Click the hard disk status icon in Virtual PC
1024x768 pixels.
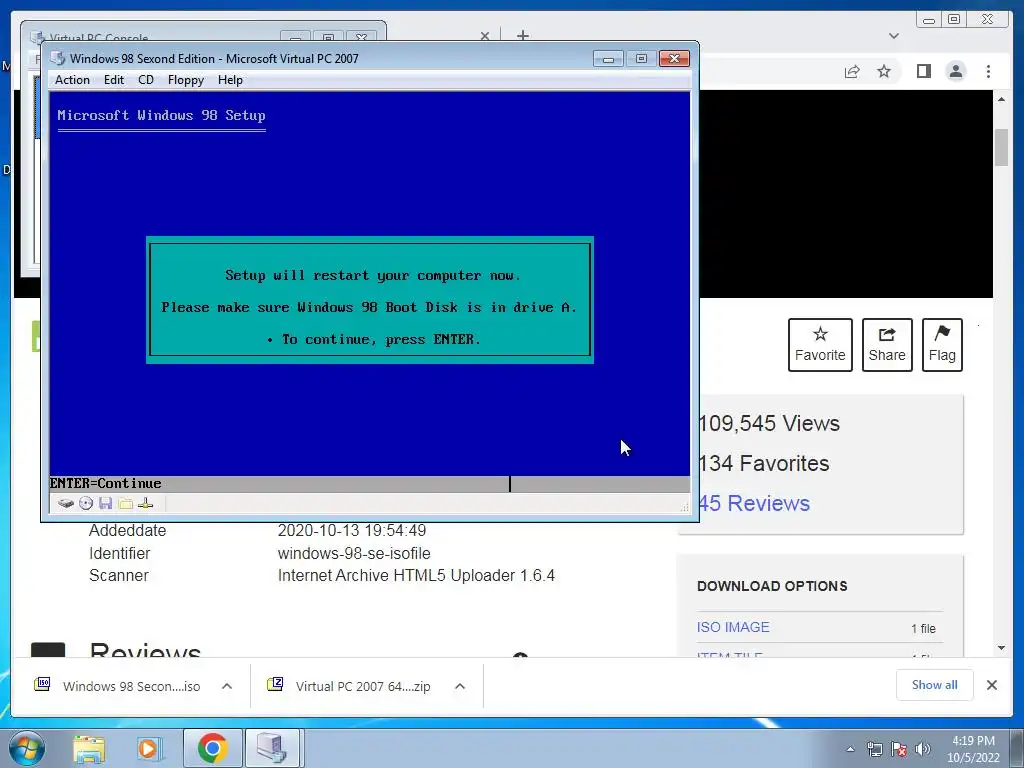coord(65,504)
